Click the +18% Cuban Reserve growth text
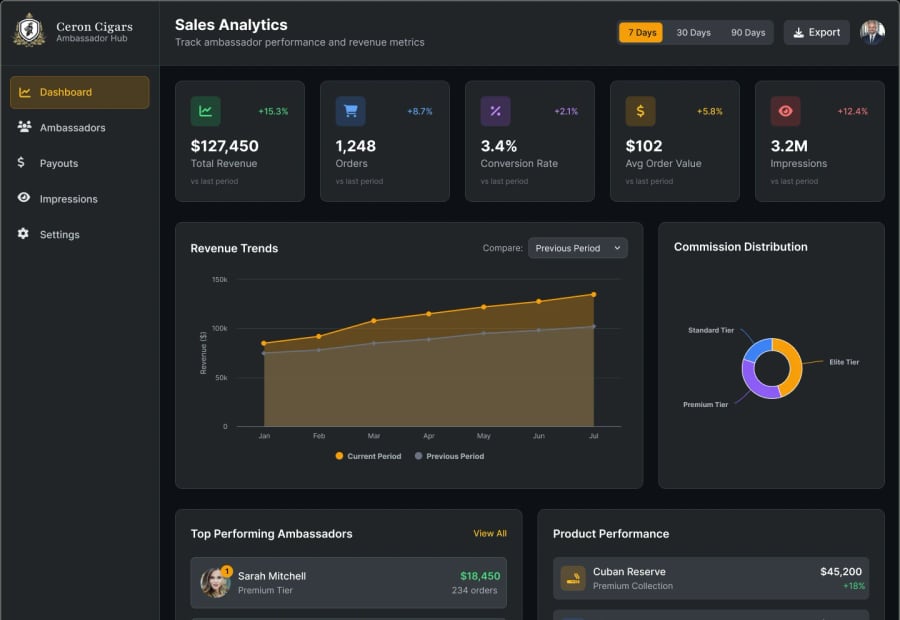The width and height of the screenshot is (900, 620). click(854, 586)
